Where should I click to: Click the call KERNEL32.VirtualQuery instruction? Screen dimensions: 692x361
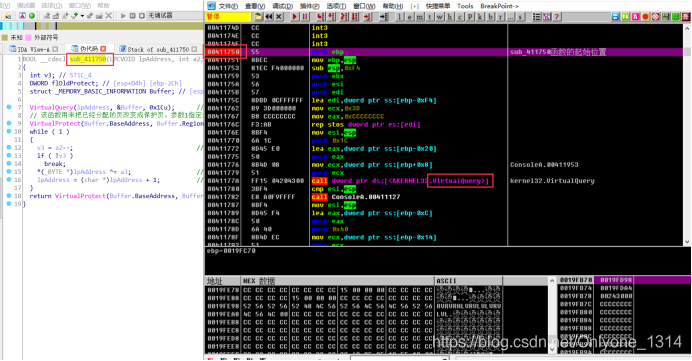pos(400,180)
